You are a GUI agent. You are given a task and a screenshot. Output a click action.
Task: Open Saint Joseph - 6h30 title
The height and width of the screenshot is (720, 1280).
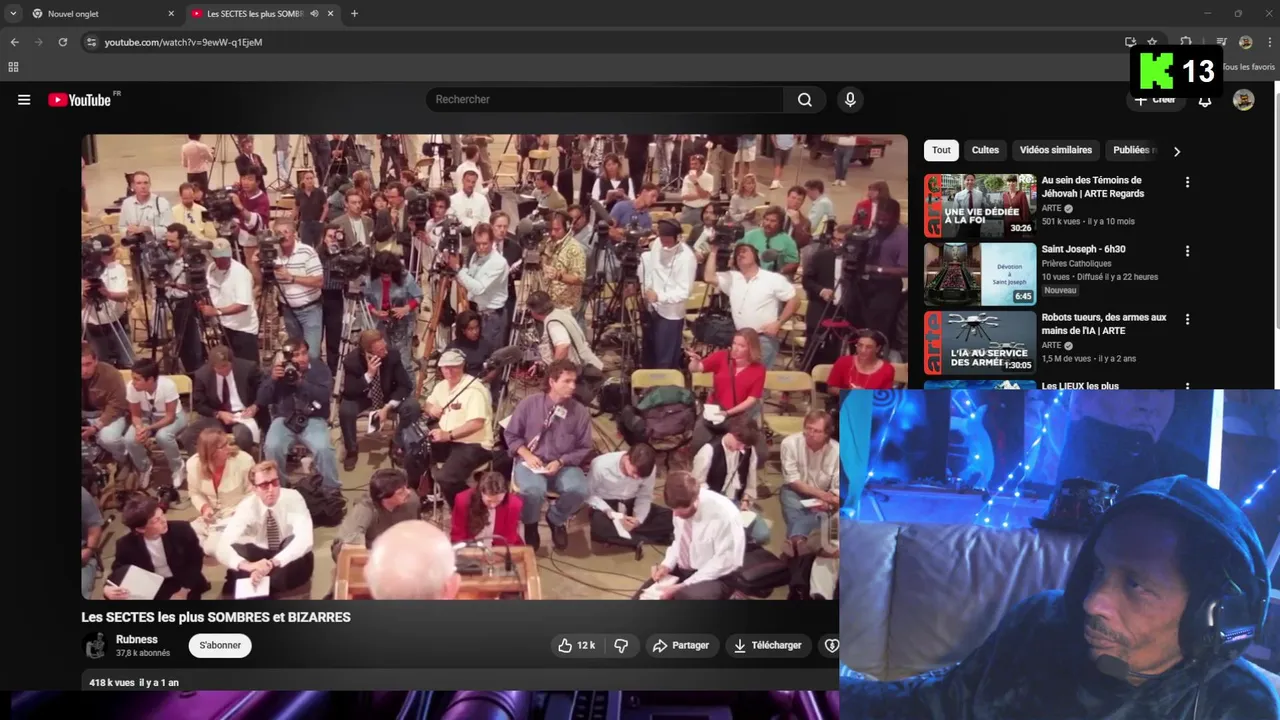(x=1083, y=249)
